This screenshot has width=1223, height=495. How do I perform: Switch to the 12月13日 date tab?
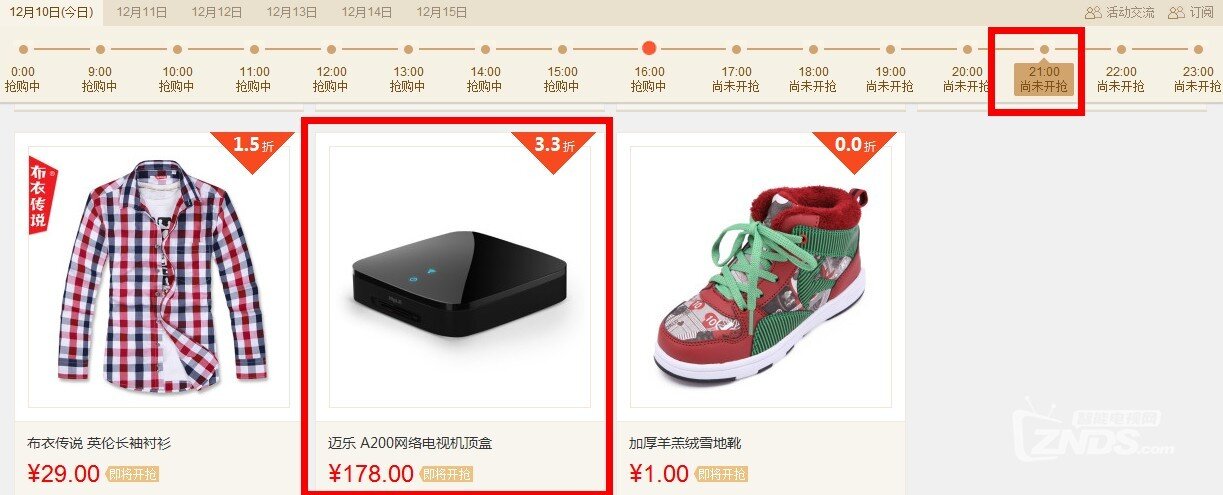(x=292, y=13)
